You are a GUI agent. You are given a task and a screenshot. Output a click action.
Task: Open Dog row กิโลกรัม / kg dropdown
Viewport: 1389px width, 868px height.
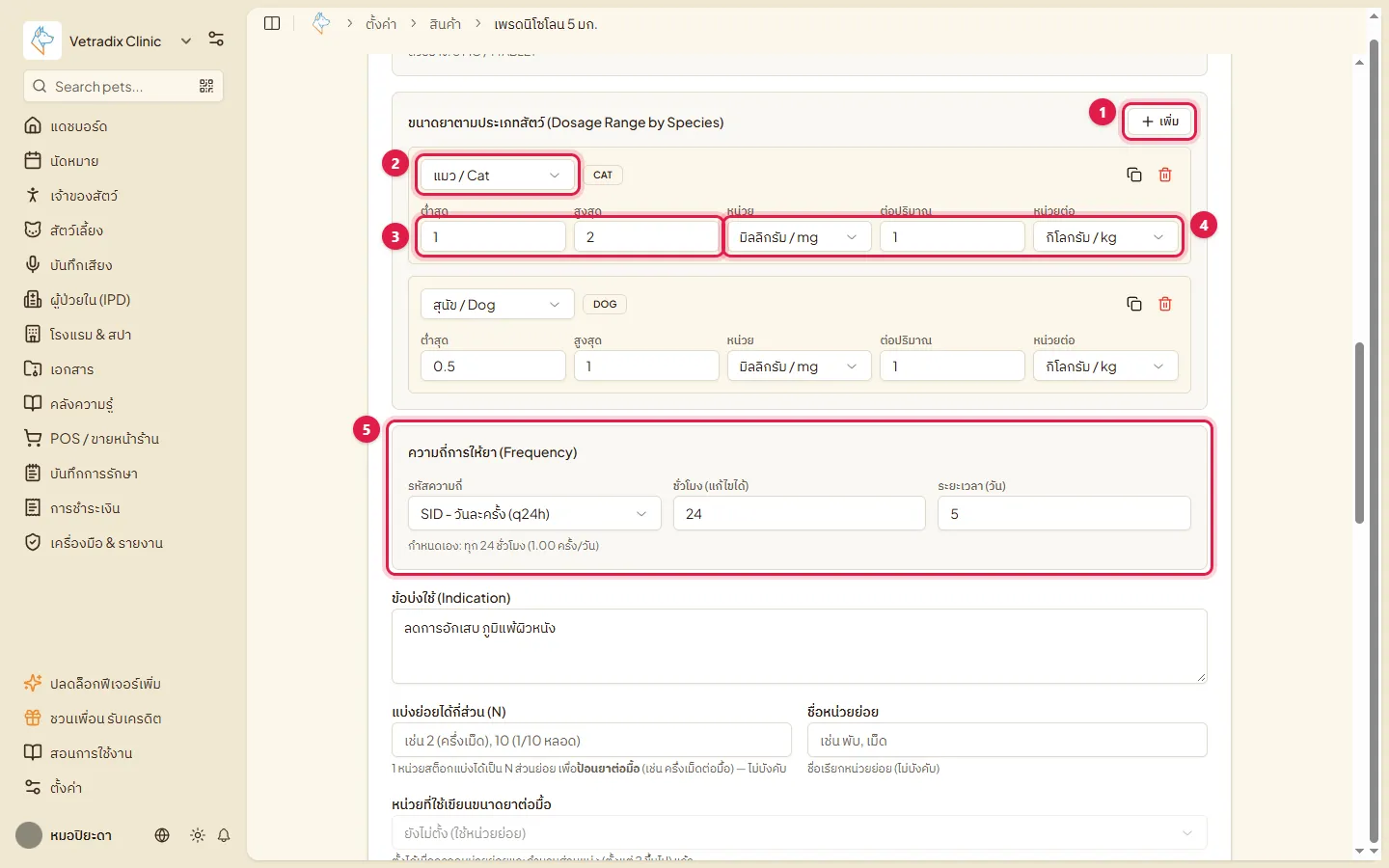tap(1105, 366)
